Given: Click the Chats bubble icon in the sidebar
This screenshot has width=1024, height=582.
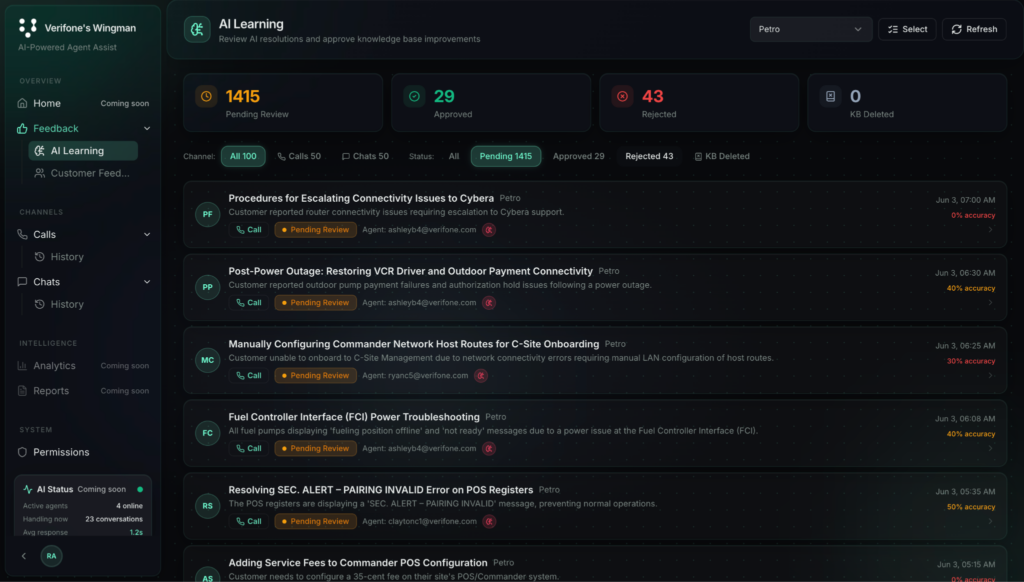Looking at the screenshot, I should click(22, 282).
